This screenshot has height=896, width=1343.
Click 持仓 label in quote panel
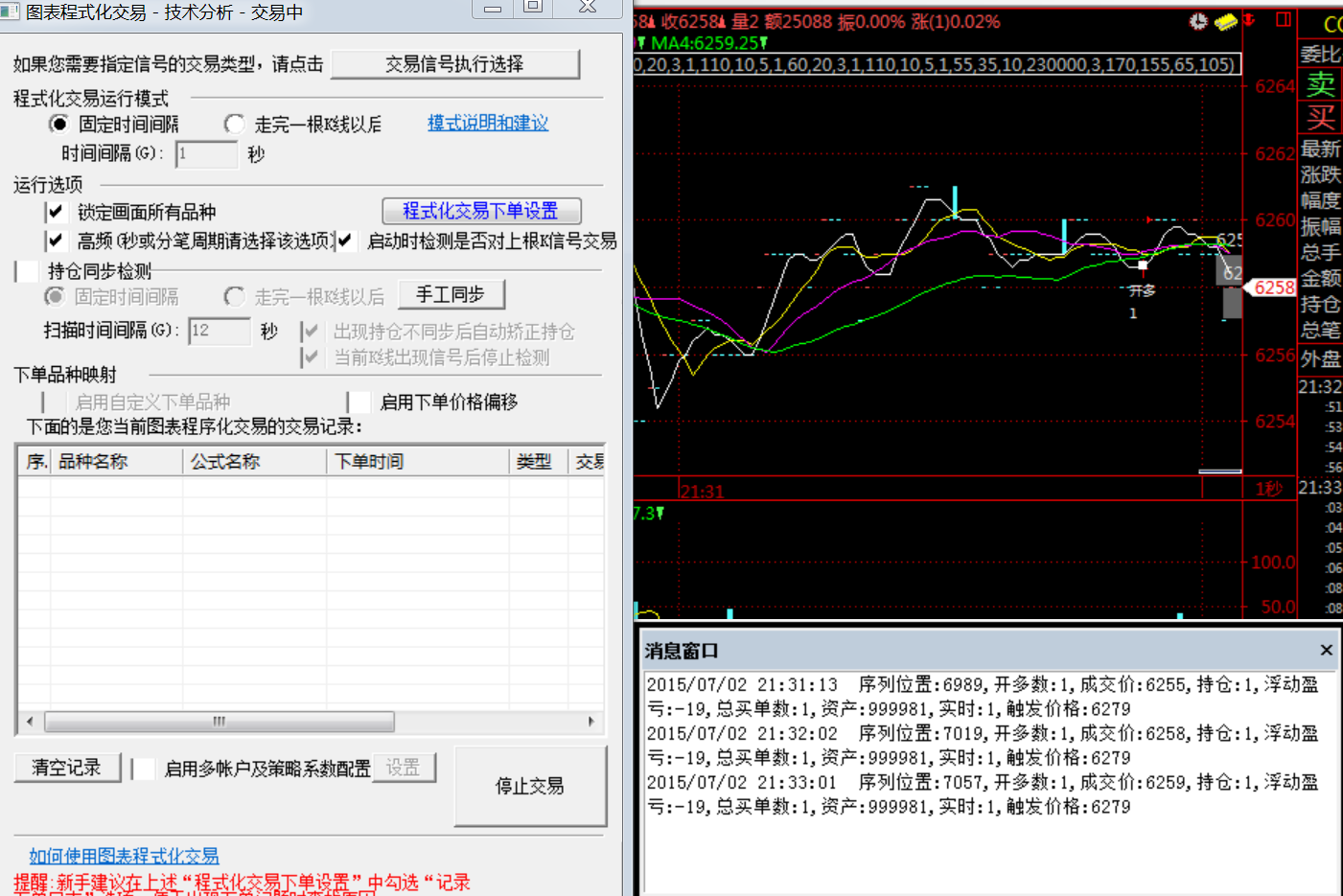pyautogui.click(x=1321, y=304)
